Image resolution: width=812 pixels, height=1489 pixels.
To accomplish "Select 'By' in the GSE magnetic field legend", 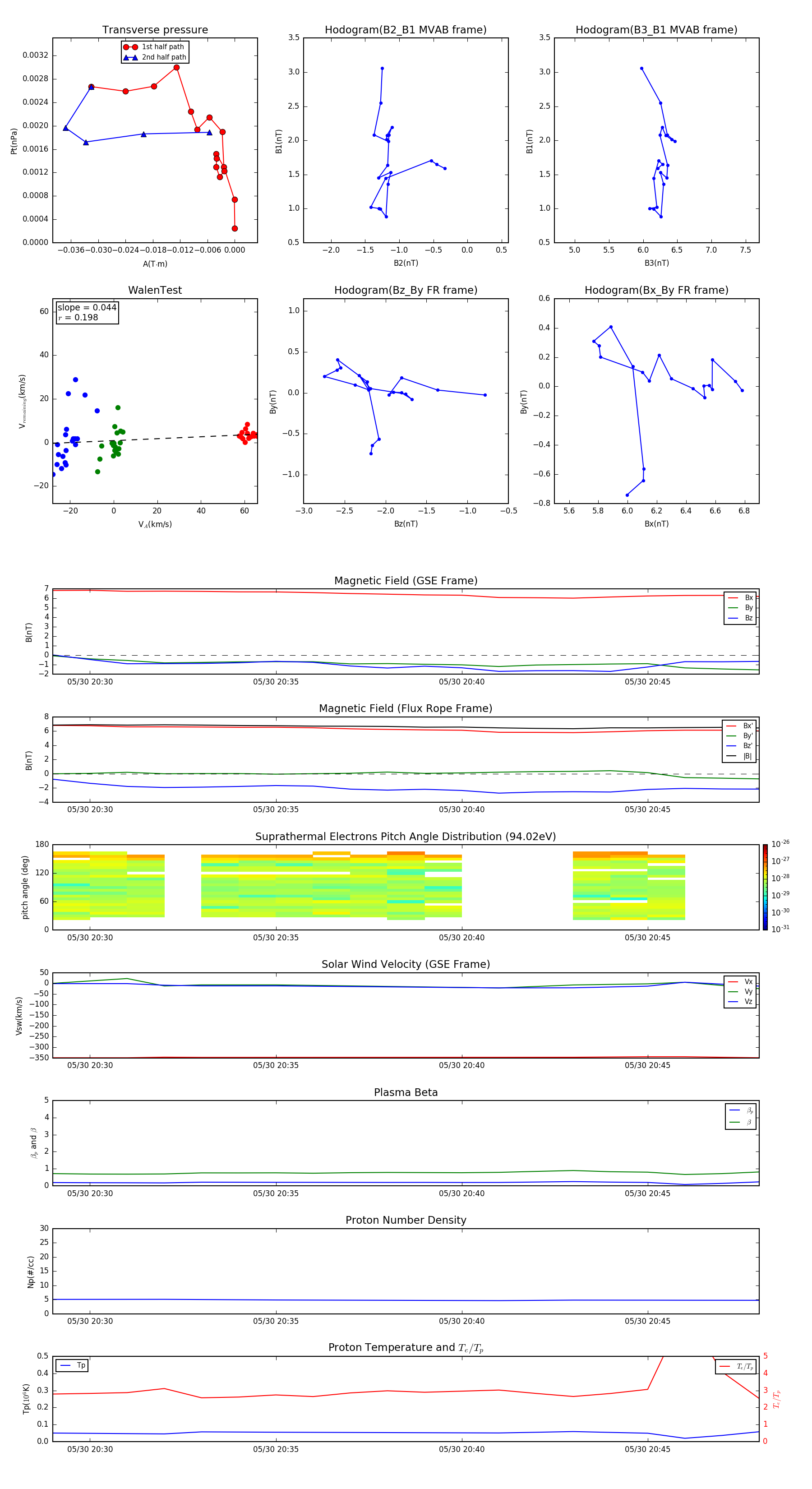I will click(740, 607).
